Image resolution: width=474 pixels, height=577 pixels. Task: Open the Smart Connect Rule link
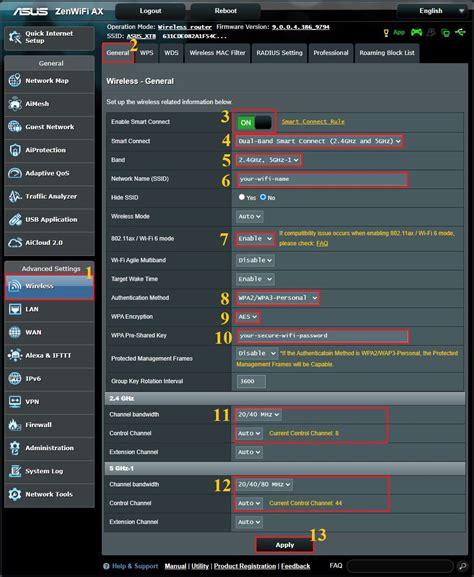click(313, 122)
